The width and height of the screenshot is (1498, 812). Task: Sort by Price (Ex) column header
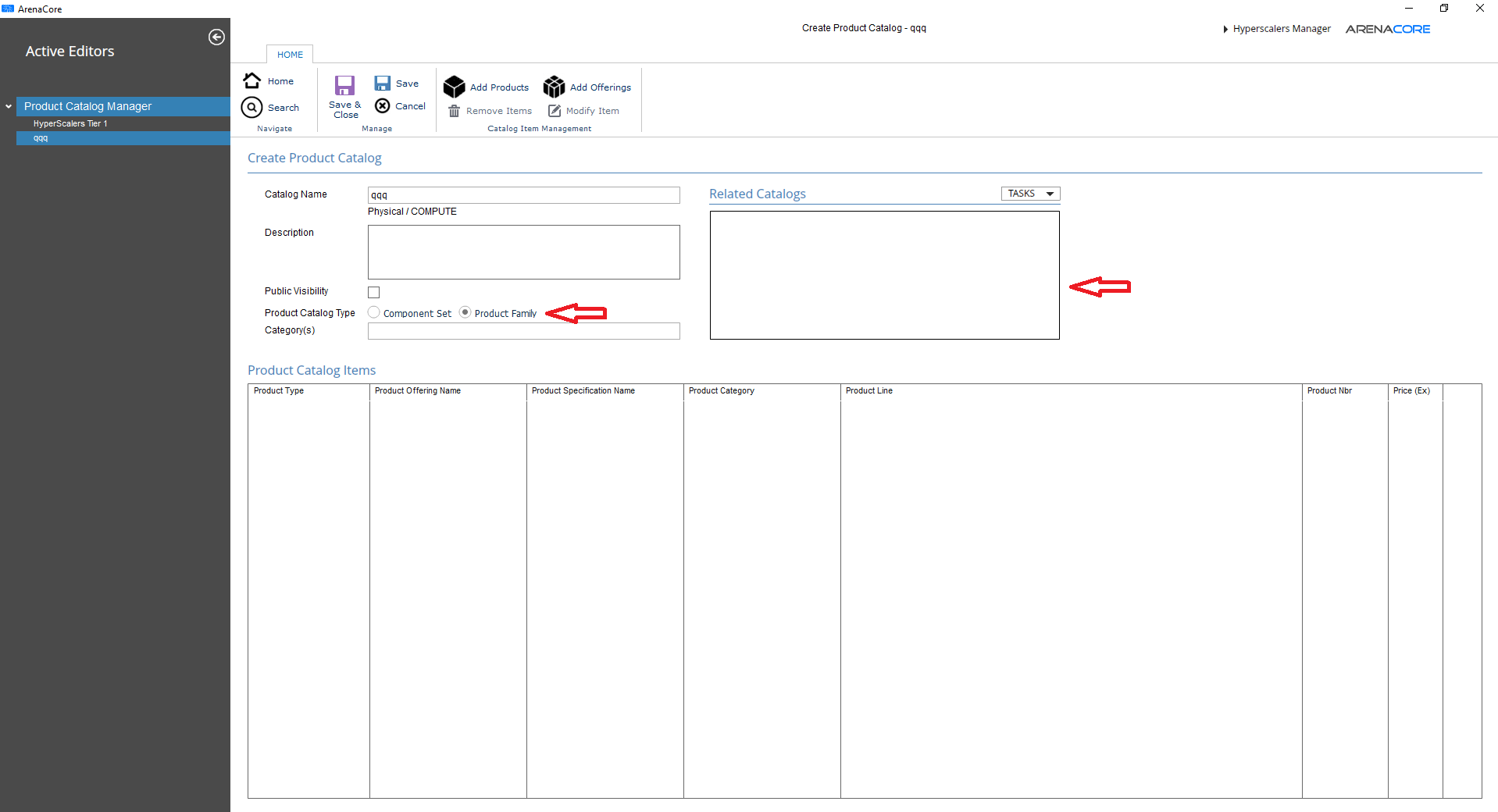[x=1415, y=391]
